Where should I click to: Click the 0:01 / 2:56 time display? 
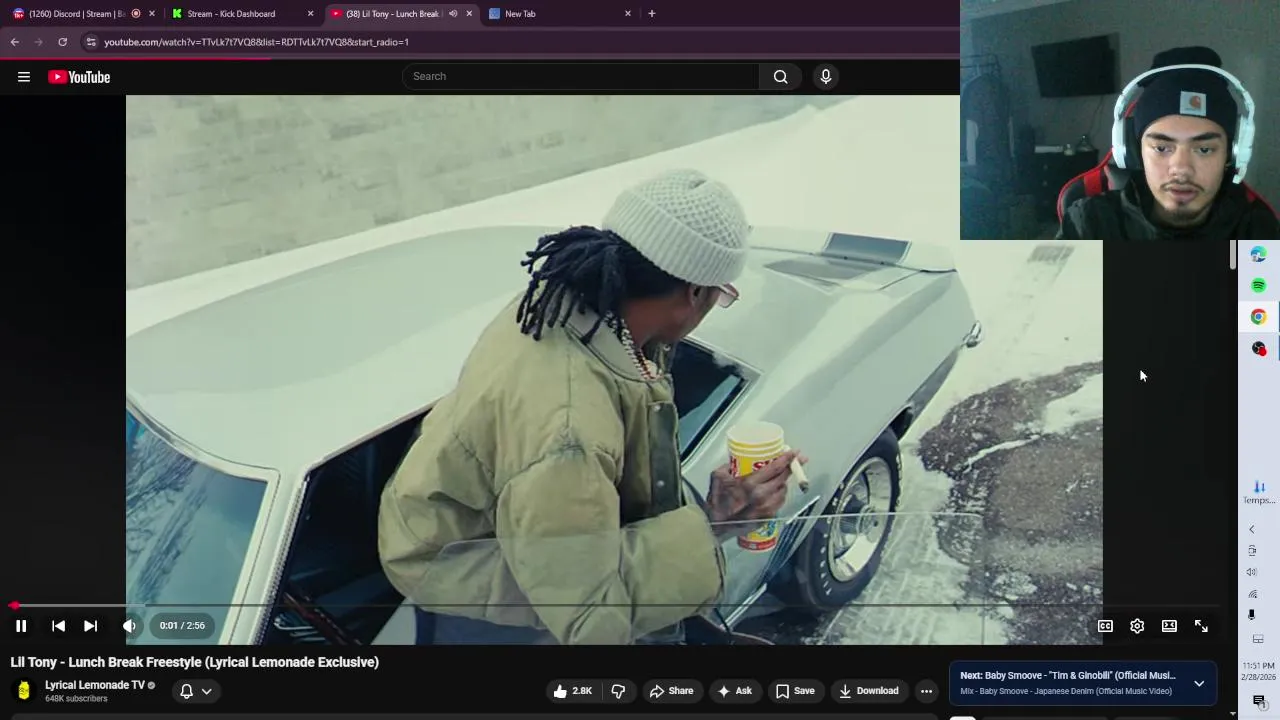coord(182,626)
